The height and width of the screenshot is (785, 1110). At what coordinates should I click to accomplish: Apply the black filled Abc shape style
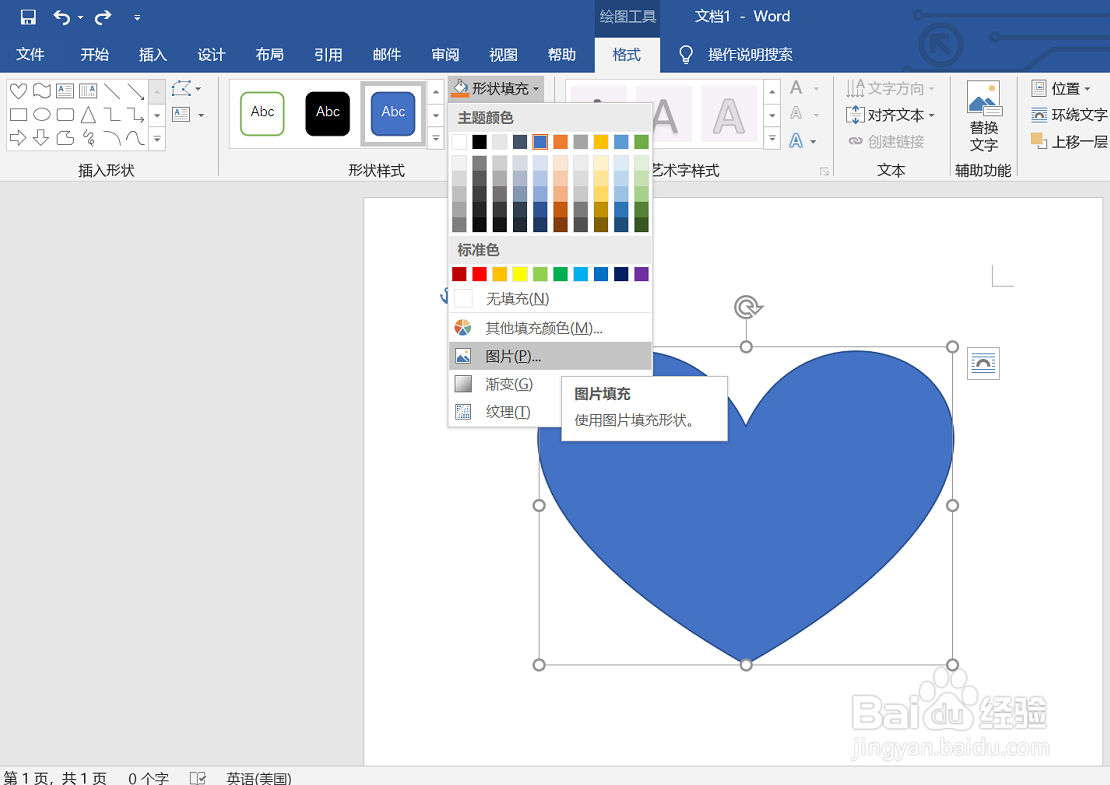328,113
